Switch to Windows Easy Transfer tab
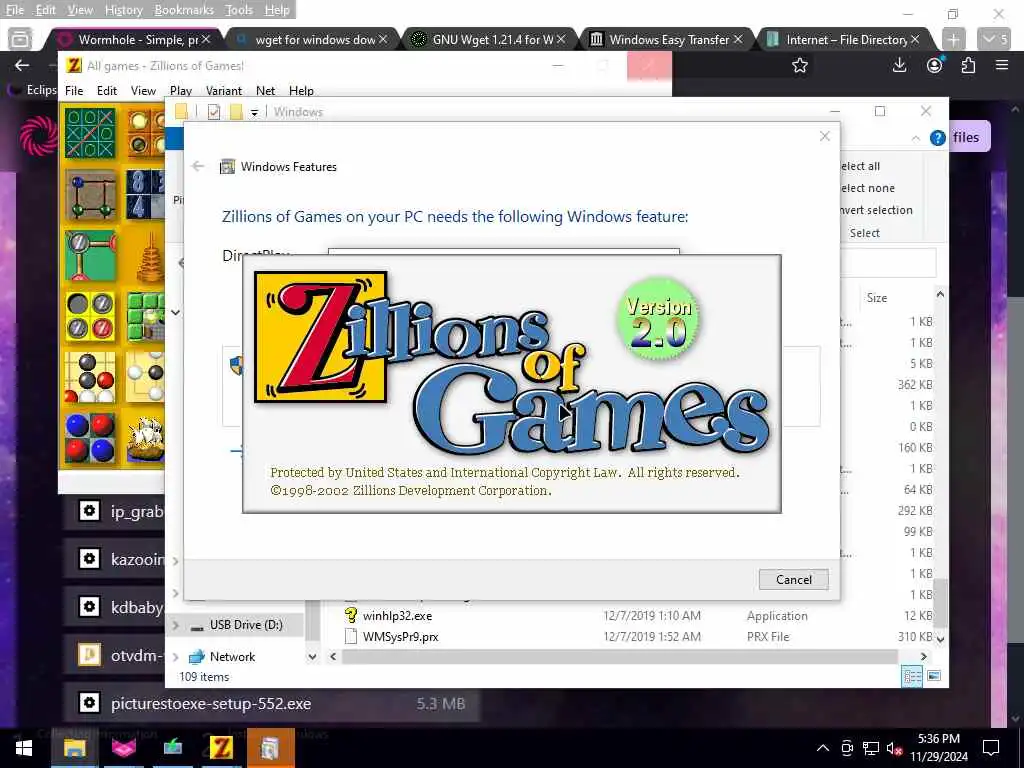 [665, 39]
